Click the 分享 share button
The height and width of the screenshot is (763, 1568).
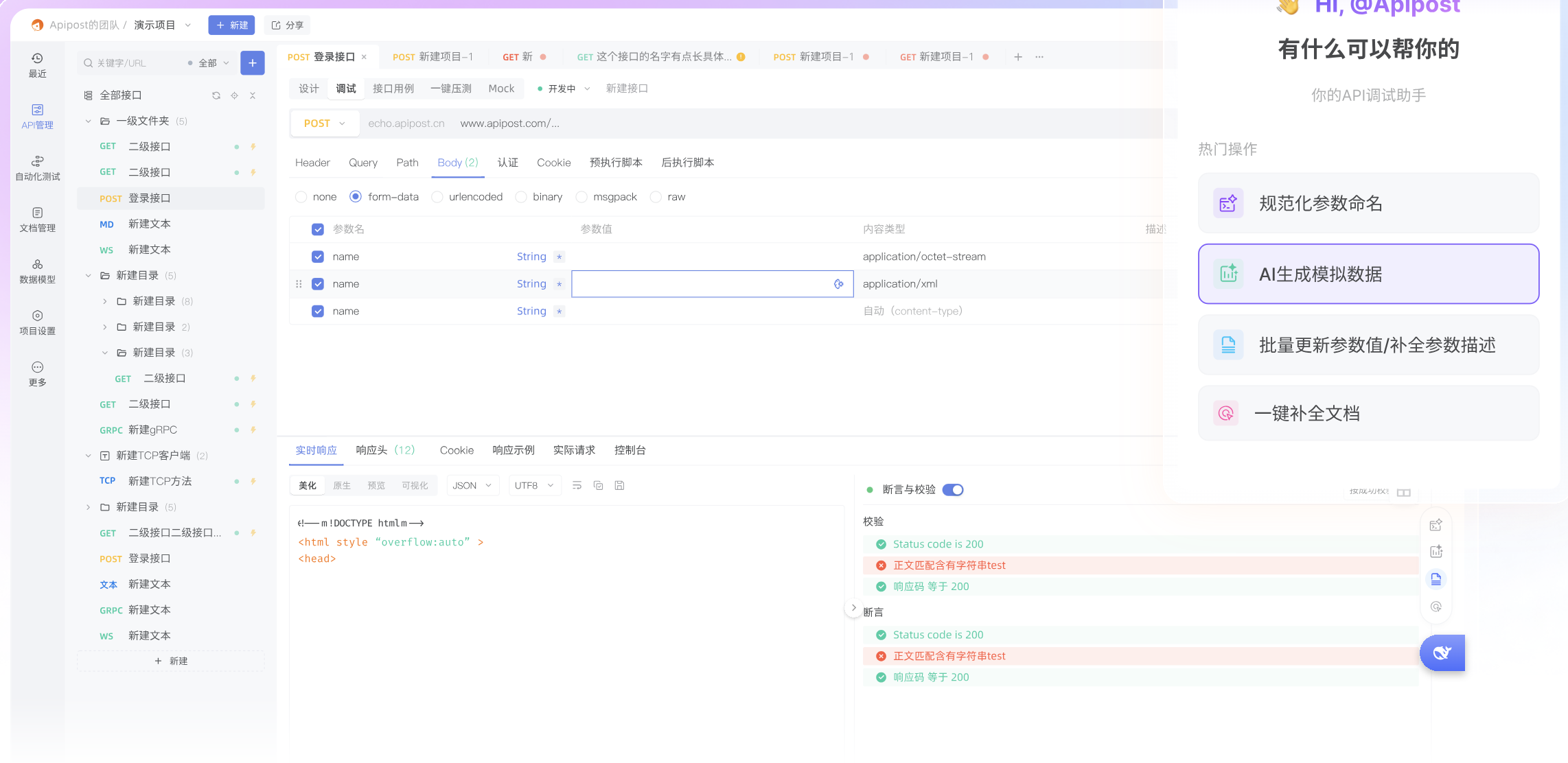point(287,25)
